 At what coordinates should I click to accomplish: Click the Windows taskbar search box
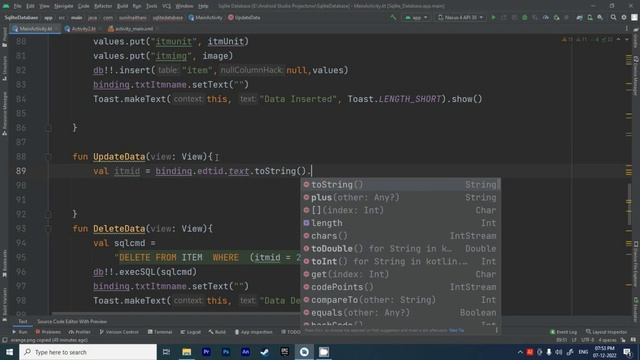88,352
